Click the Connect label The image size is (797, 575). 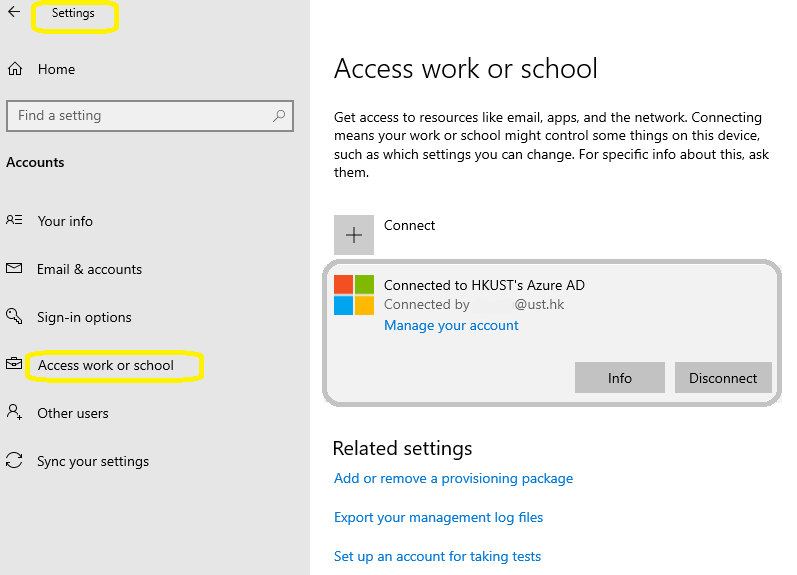click(409, 225)
